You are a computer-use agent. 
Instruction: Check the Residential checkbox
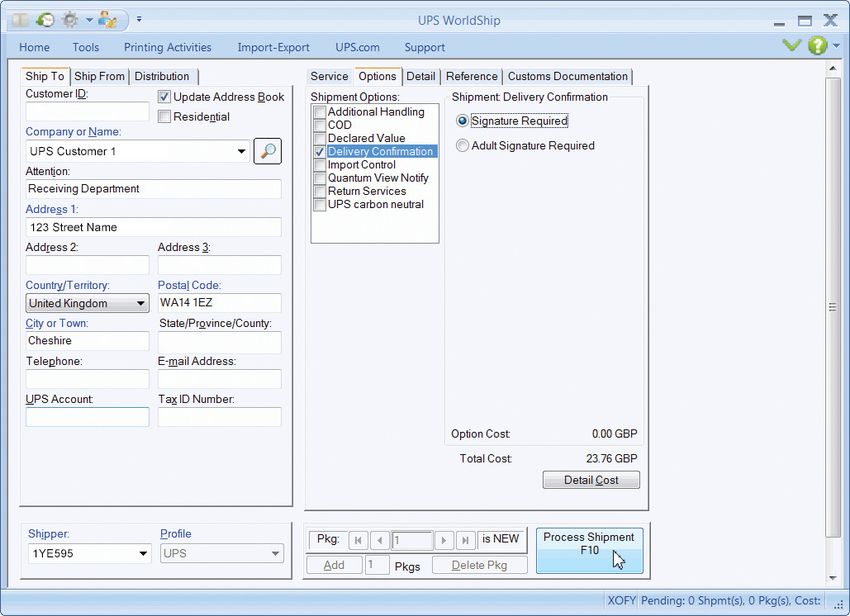[164, 117]
